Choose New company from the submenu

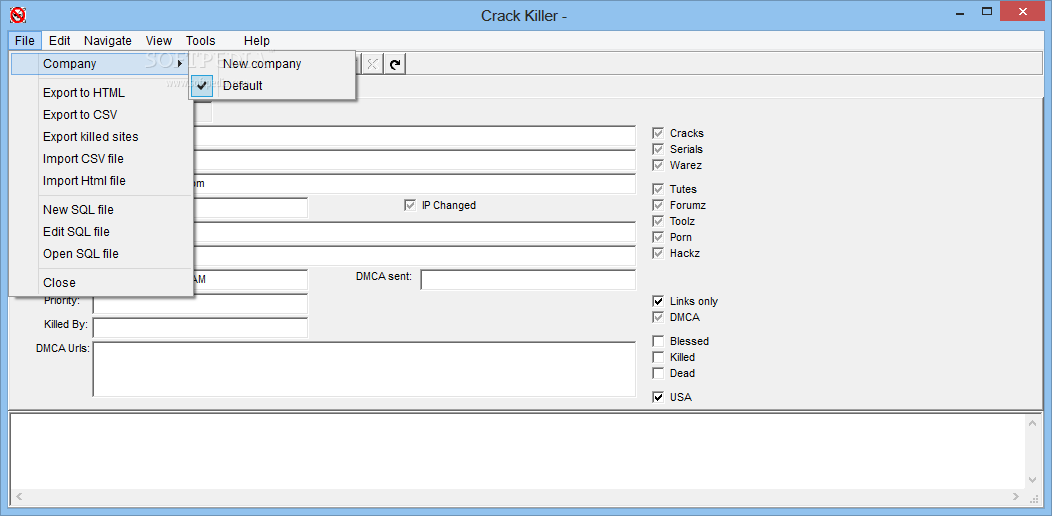tap(271, 64)
